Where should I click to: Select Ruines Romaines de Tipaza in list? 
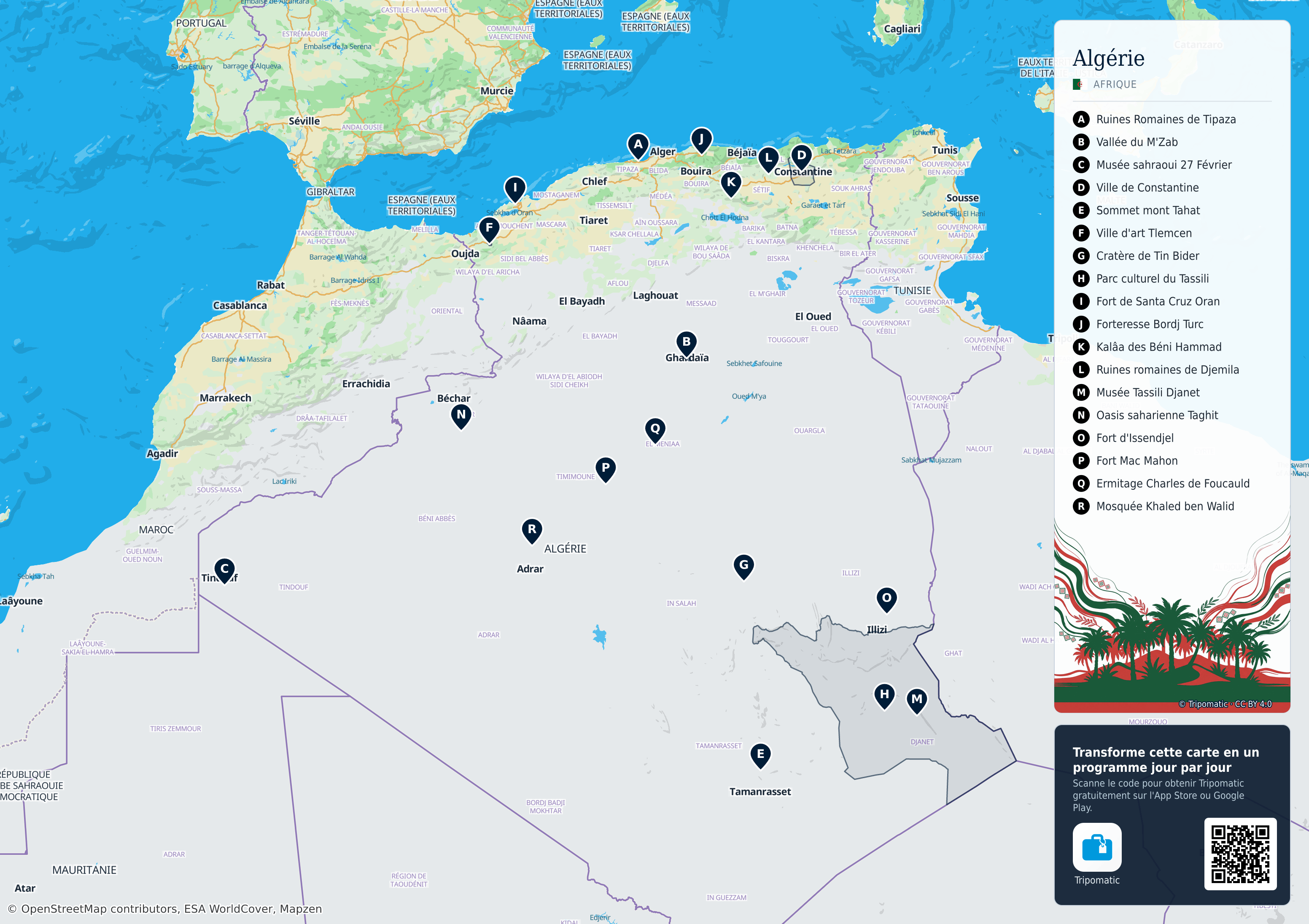1155,119
